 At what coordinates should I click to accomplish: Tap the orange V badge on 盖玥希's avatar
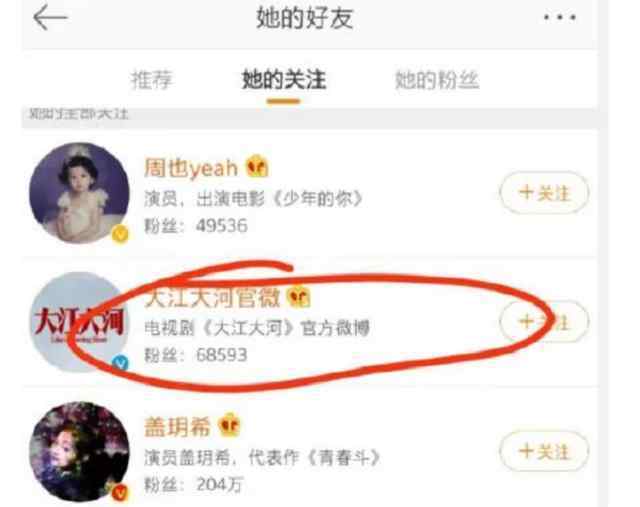pos(120,493)
